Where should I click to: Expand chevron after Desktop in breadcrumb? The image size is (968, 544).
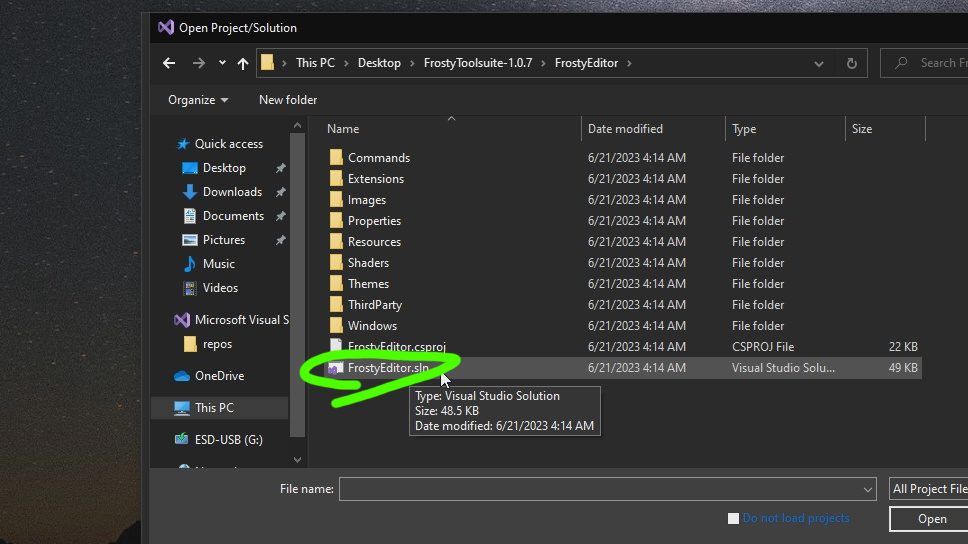point(412,63)
